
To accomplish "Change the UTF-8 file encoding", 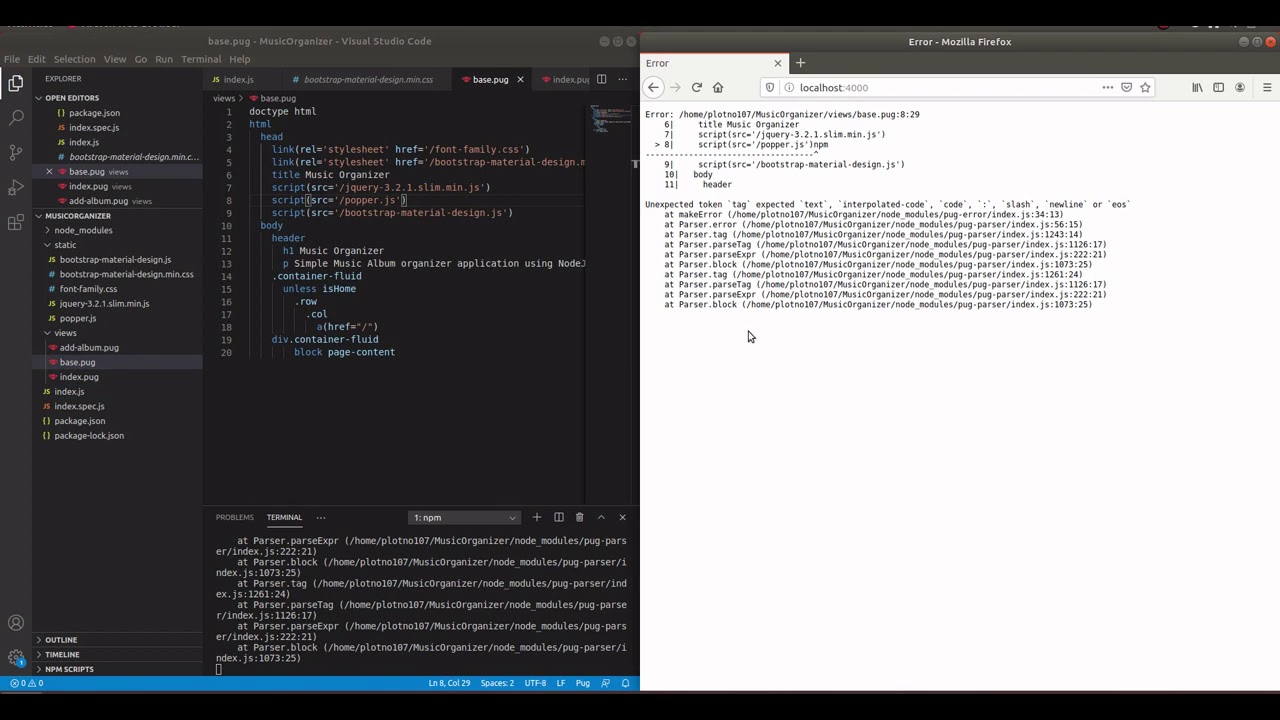I will [536, 683].
